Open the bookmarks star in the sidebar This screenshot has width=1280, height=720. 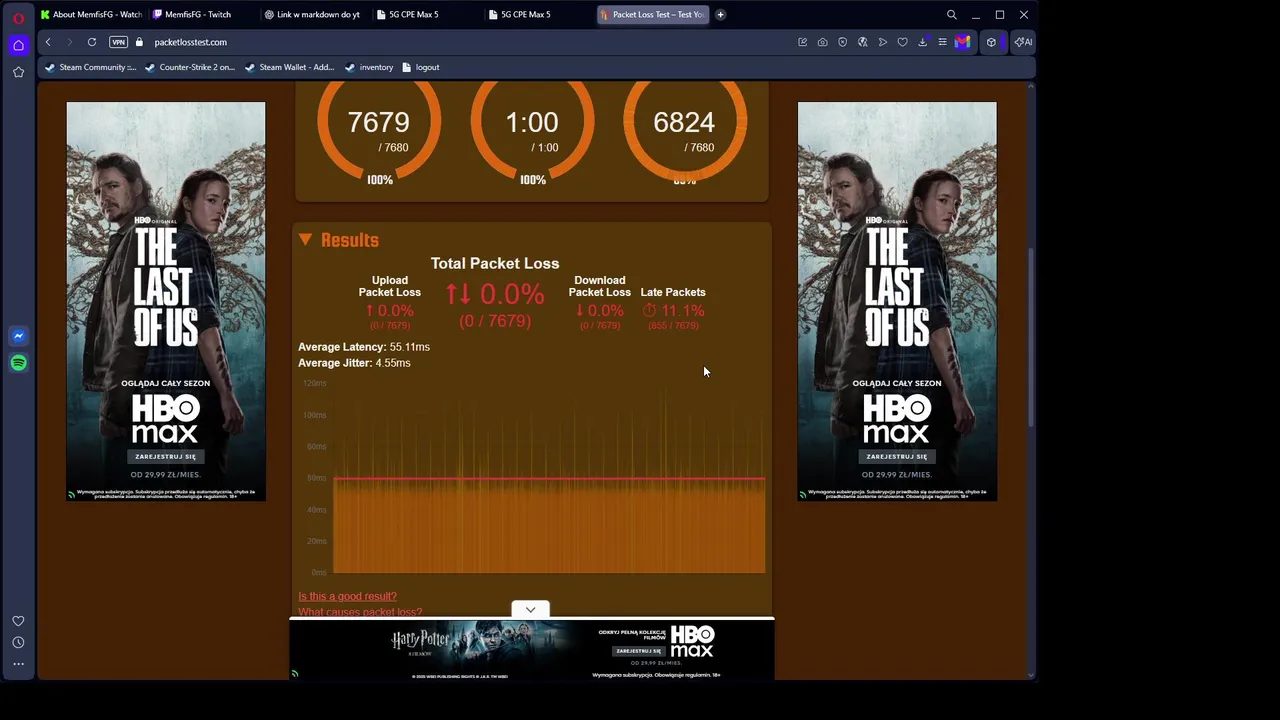(18, 72)
